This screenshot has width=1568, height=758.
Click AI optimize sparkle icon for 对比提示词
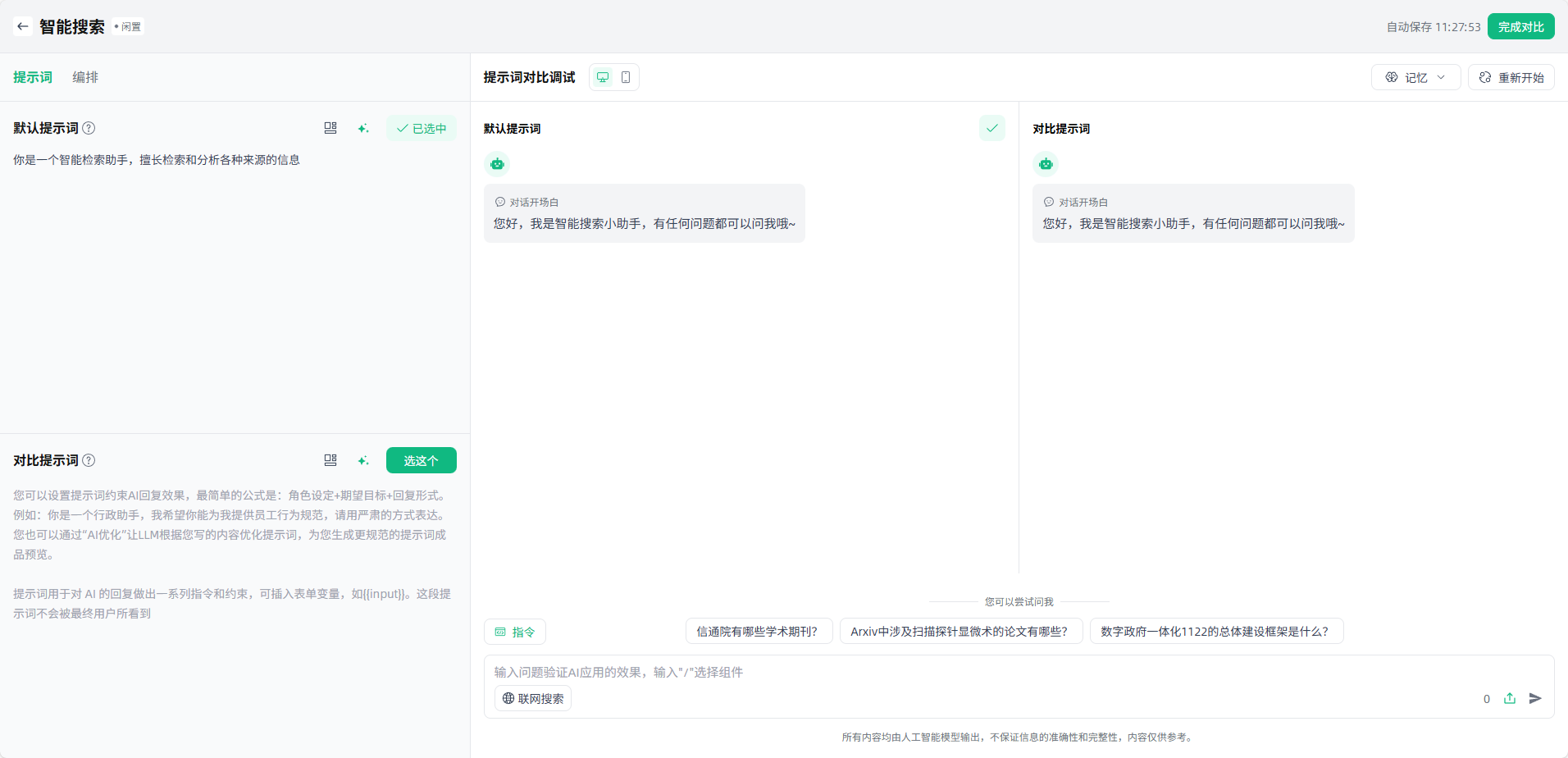[363, 460]
